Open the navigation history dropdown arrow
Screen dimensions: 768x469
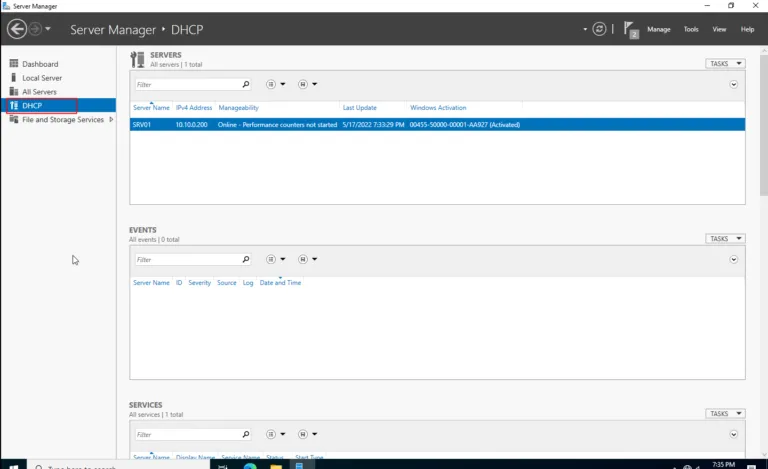(x=48, y=29)
